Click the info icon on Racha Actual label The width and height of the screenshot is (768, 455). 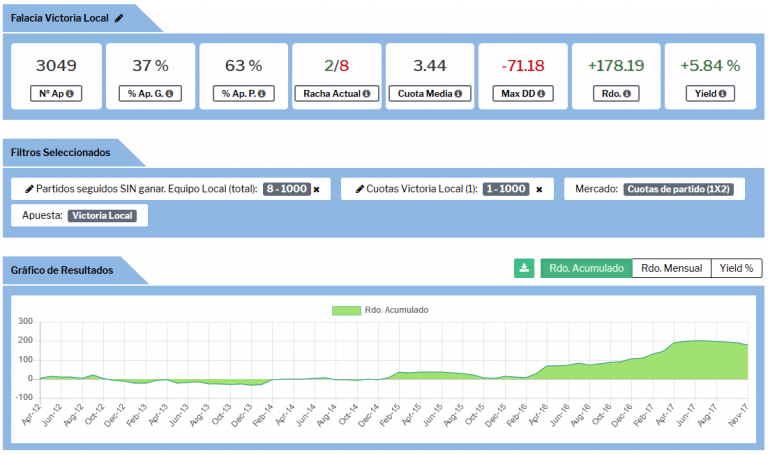coord(366,94)
